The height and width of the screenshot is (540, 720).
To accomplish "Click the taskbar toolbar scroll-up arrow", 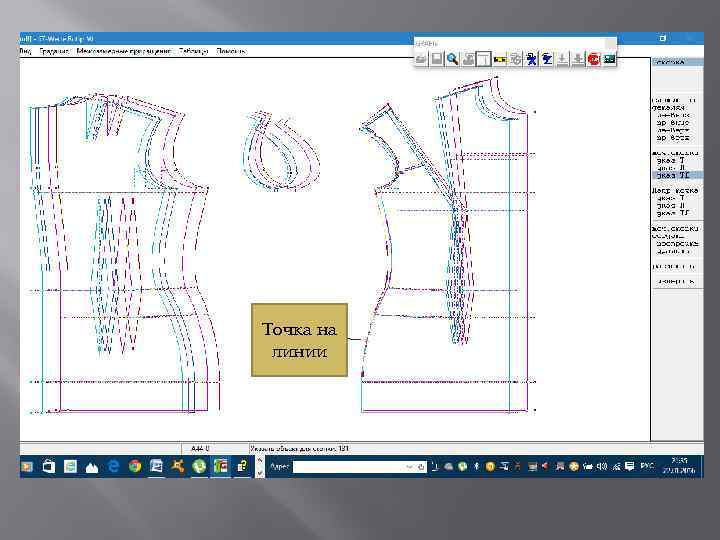I will point(259,460).
